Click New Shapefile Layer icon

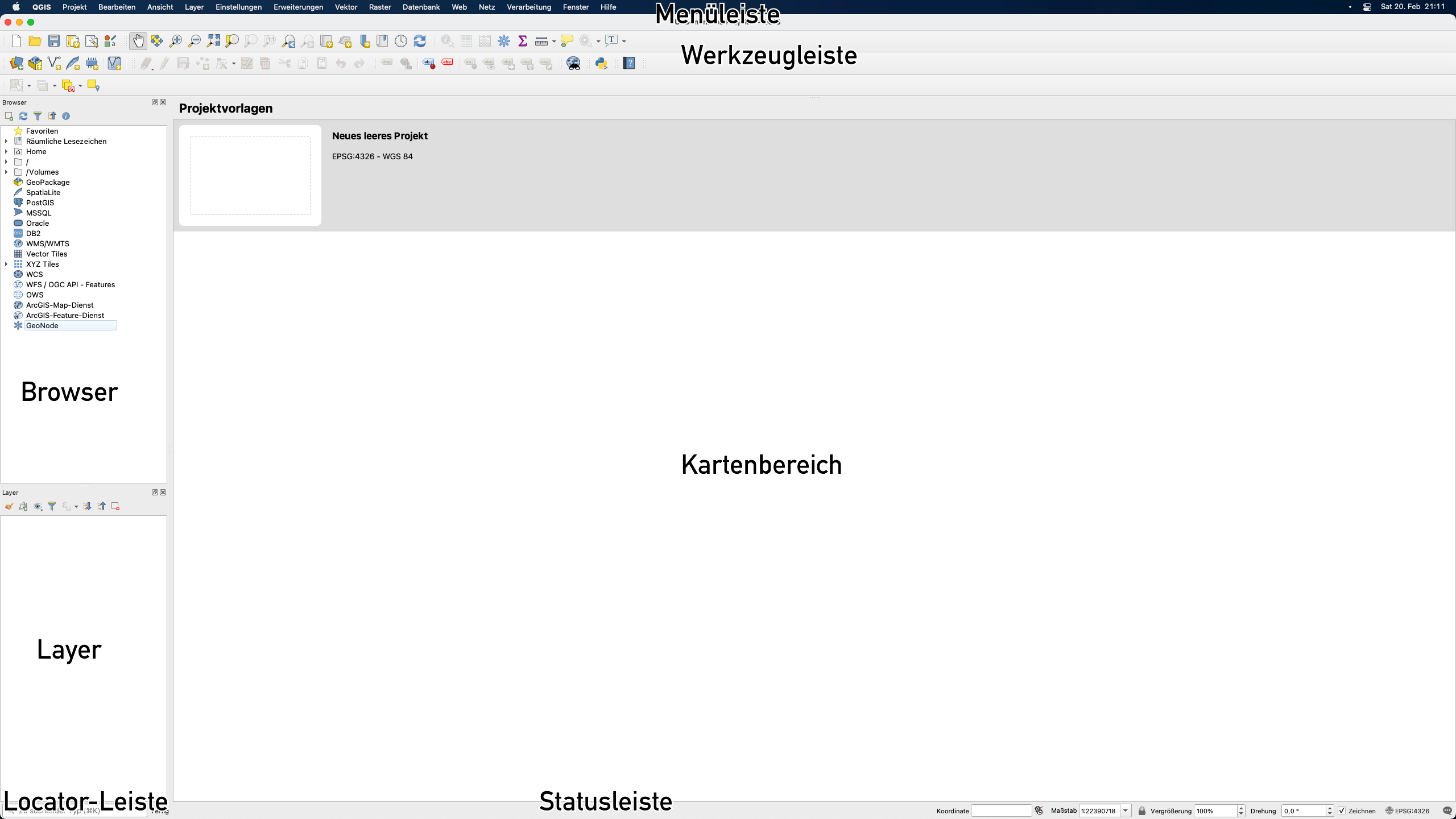54,63
